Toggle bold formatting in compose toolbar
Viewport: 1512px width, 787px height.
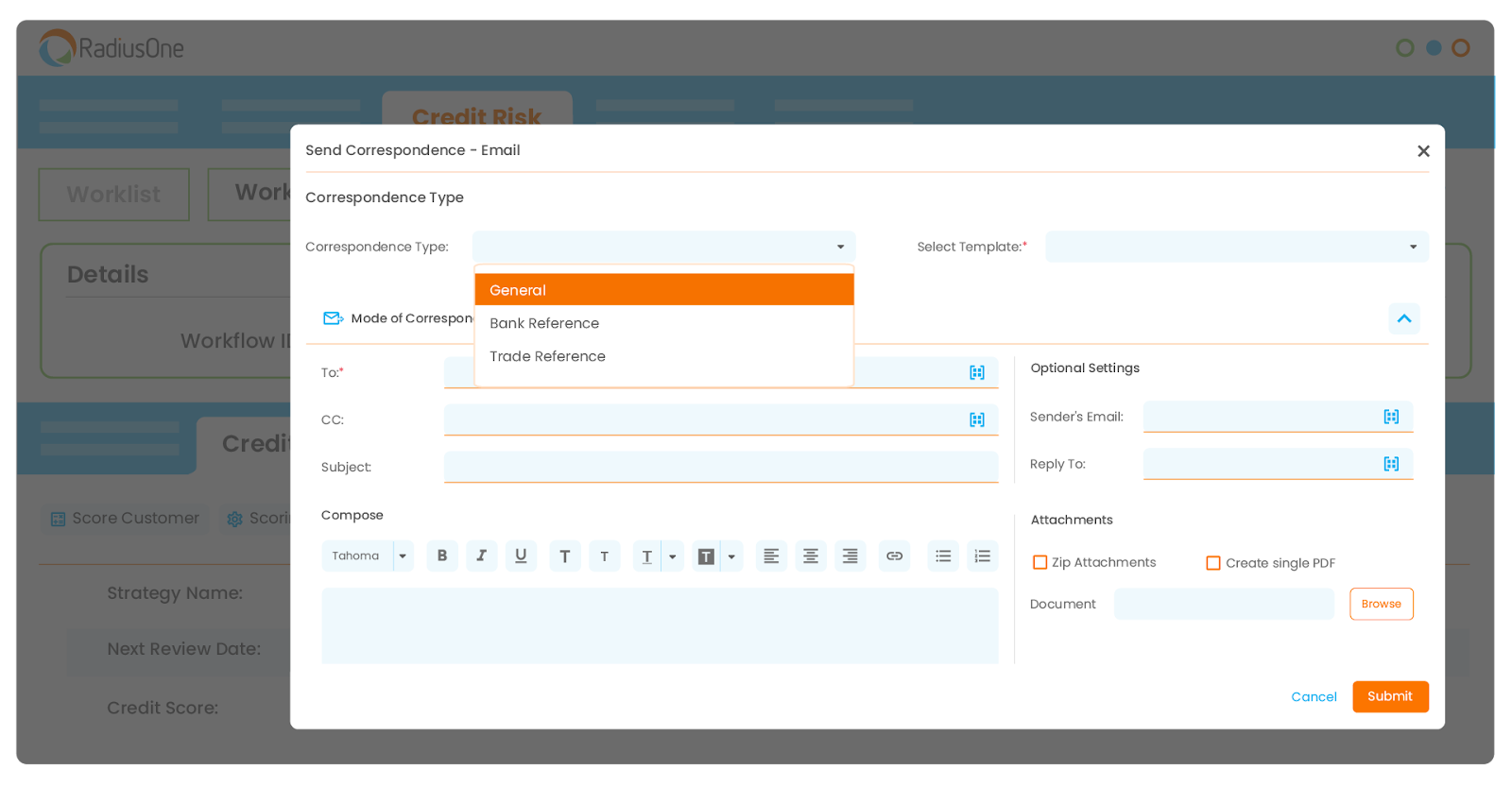pyautogui.click(x=442, y=556)
